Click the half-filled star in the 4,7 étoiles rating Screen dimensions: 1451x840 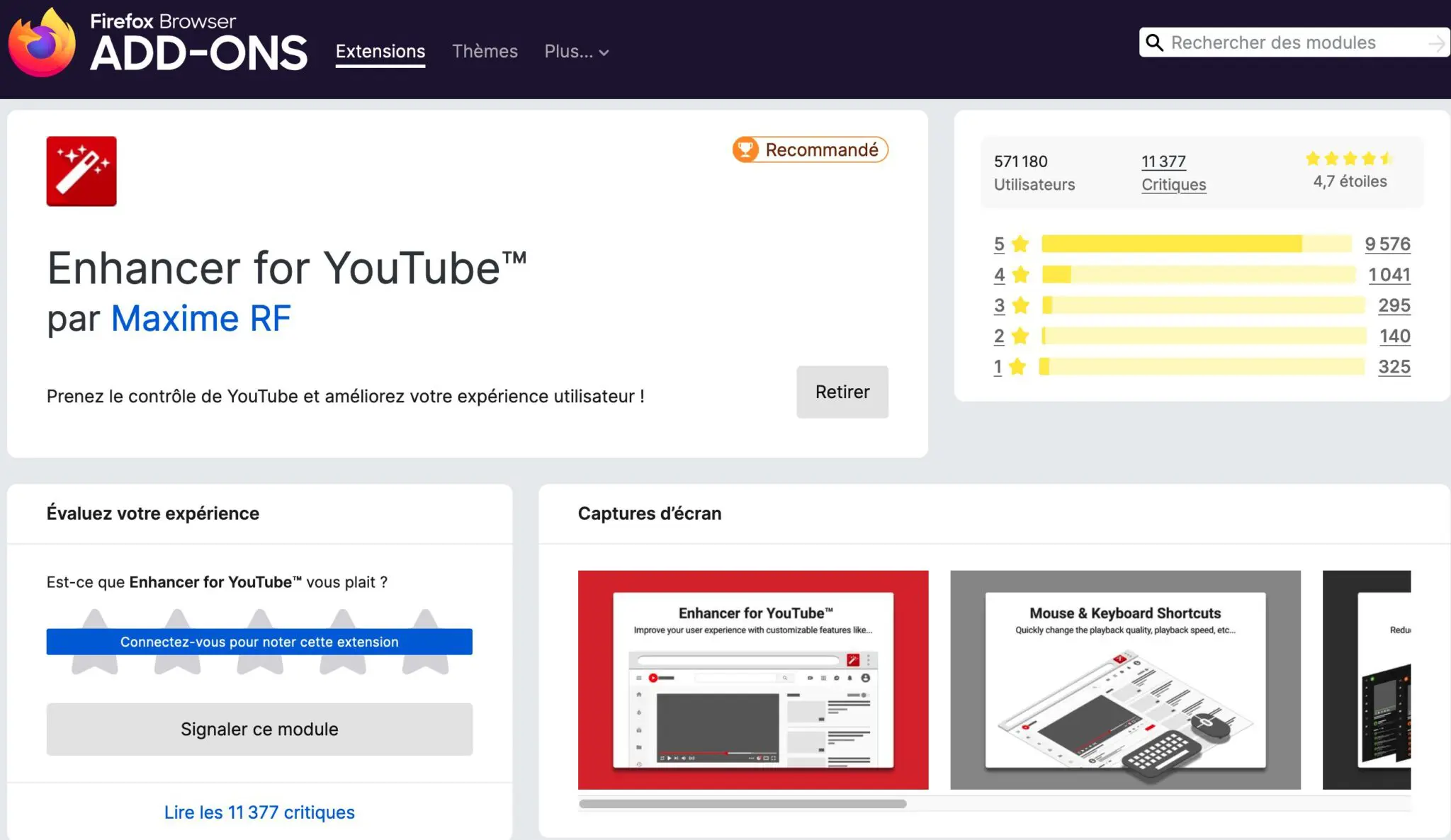(x=1385, y=159)
